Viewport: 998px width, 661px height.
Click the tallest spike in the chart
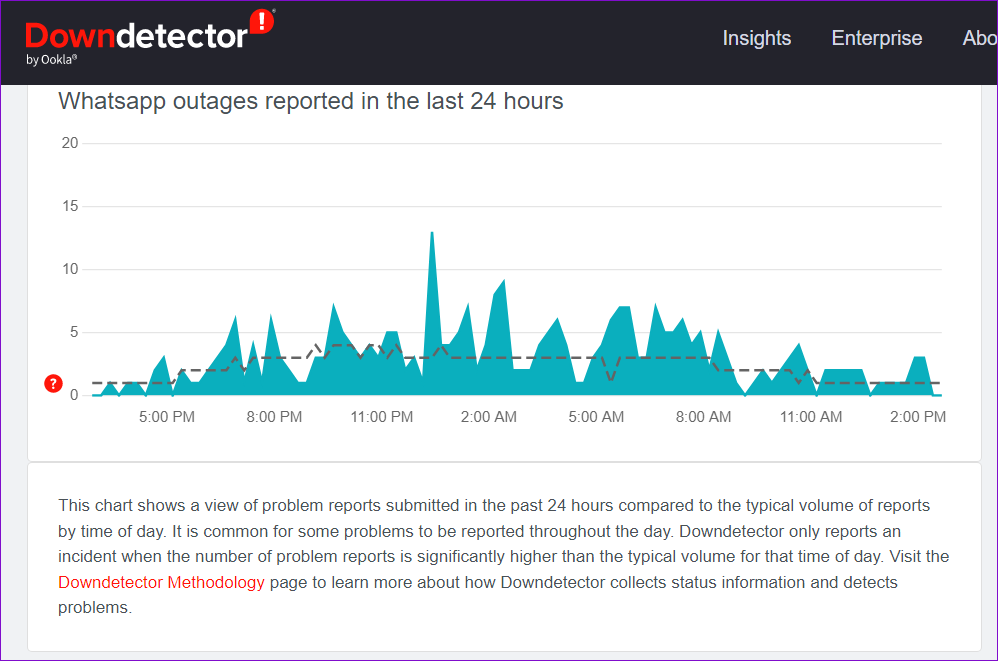432,235
